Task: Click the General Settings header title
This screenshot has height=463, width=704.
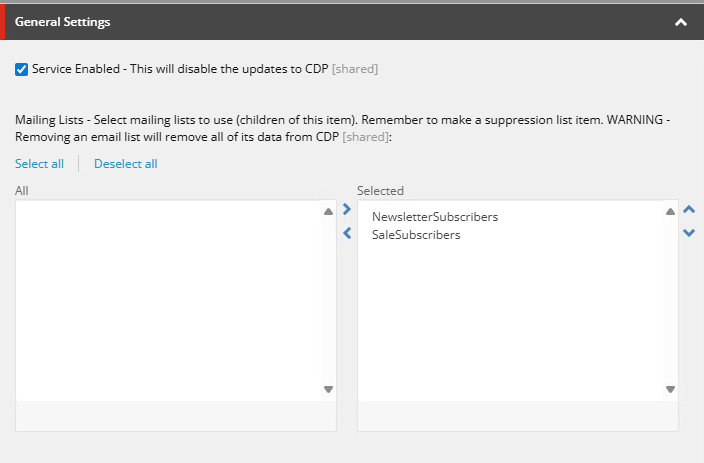Action: click(63, 22)
